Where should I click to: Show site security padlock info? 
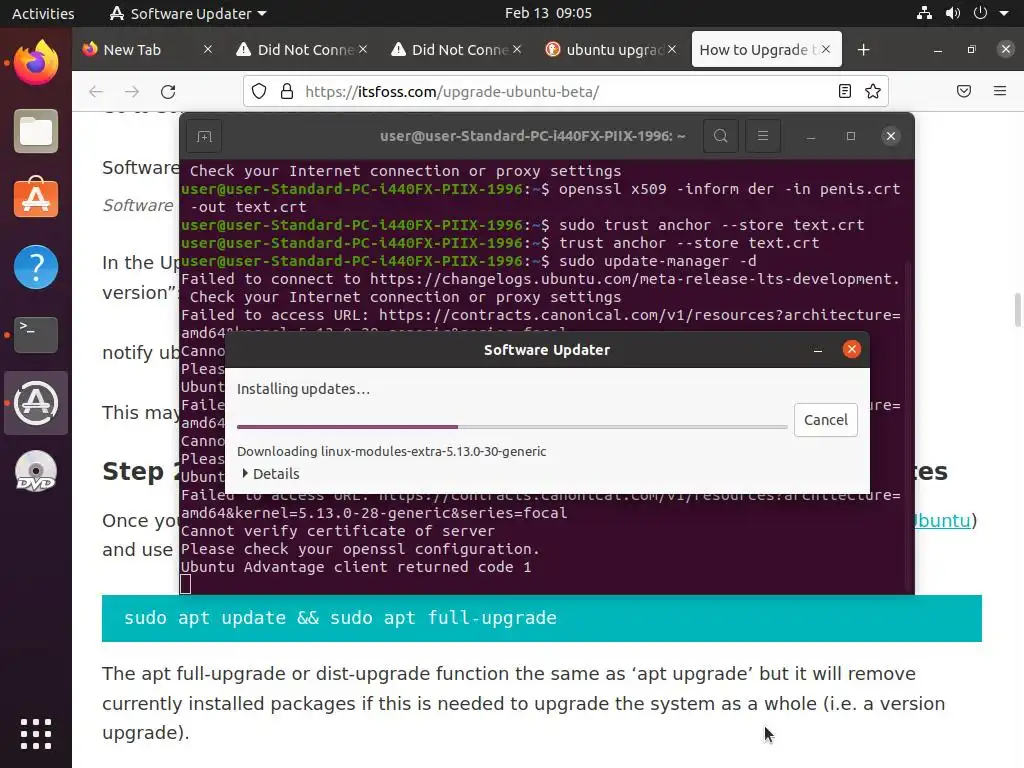coord(287,91)
